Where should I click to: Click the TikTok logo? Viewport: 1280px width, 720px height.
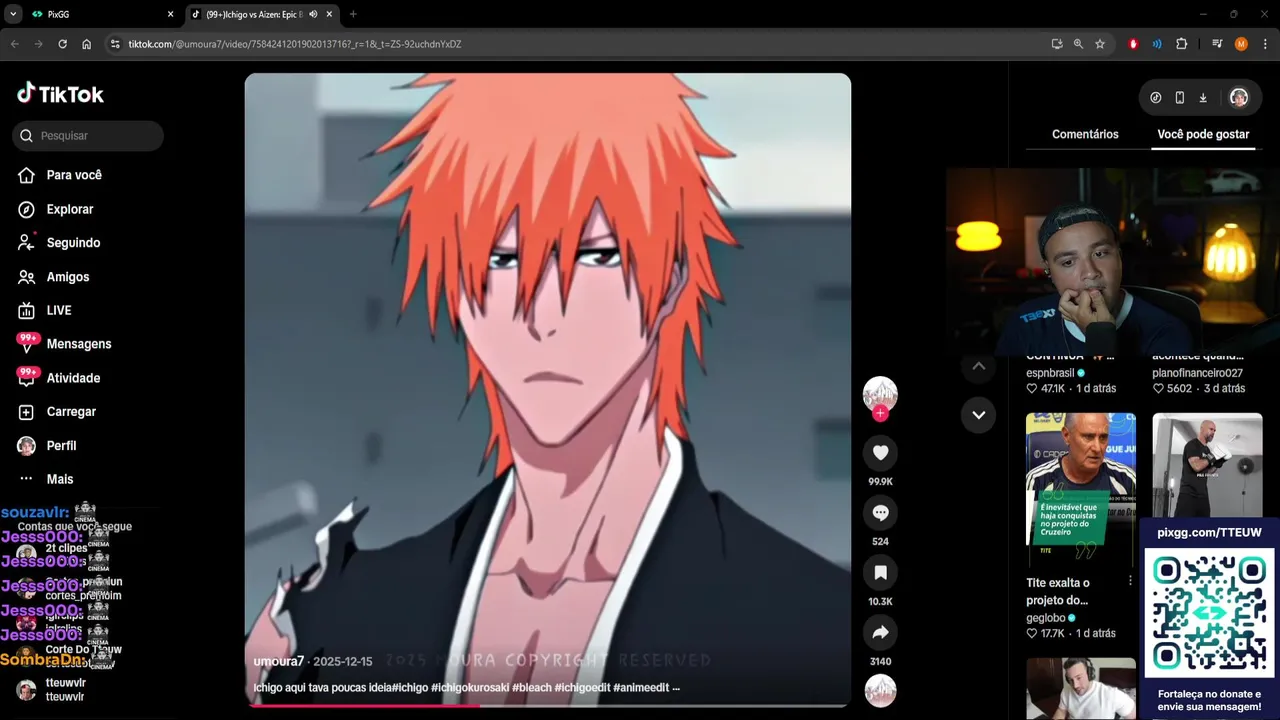coord(60,94)
